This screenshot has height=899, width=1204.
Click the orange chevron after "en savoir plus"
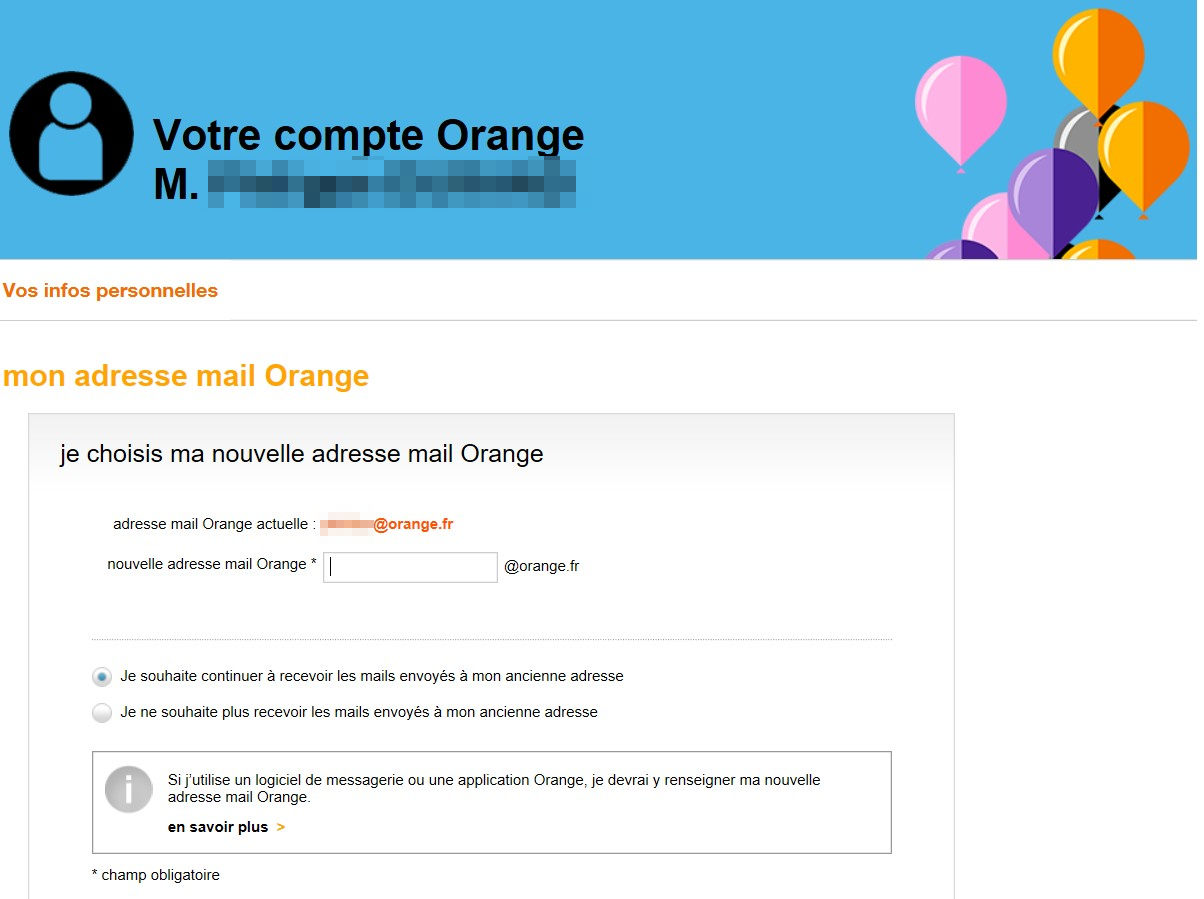[281, 828]
